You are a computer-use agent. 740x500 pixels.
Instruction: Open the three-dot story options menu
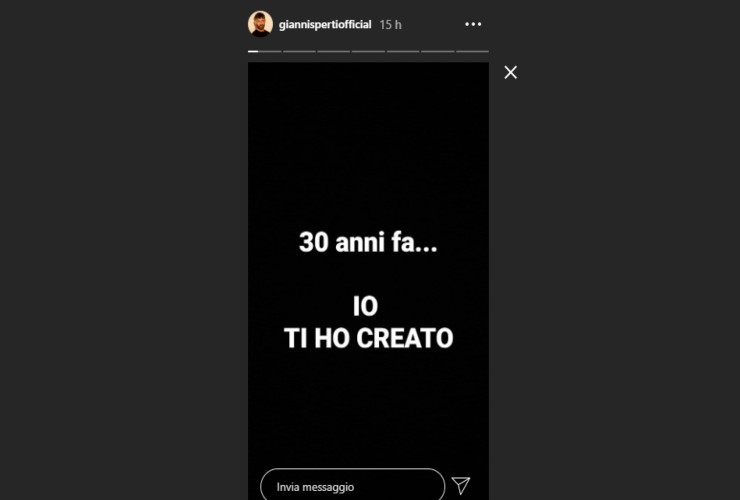pos(473,24)
